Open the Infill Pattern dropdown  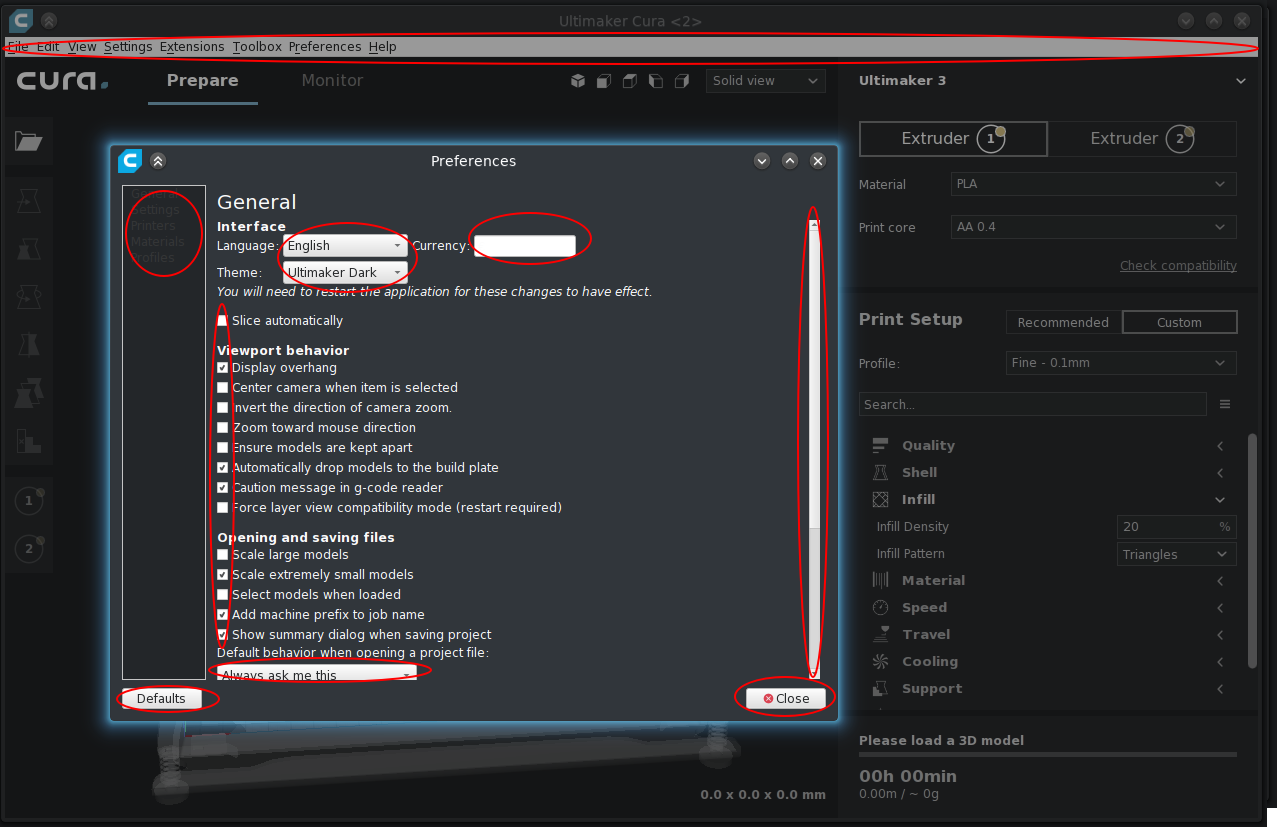(x=1176, y=553)
